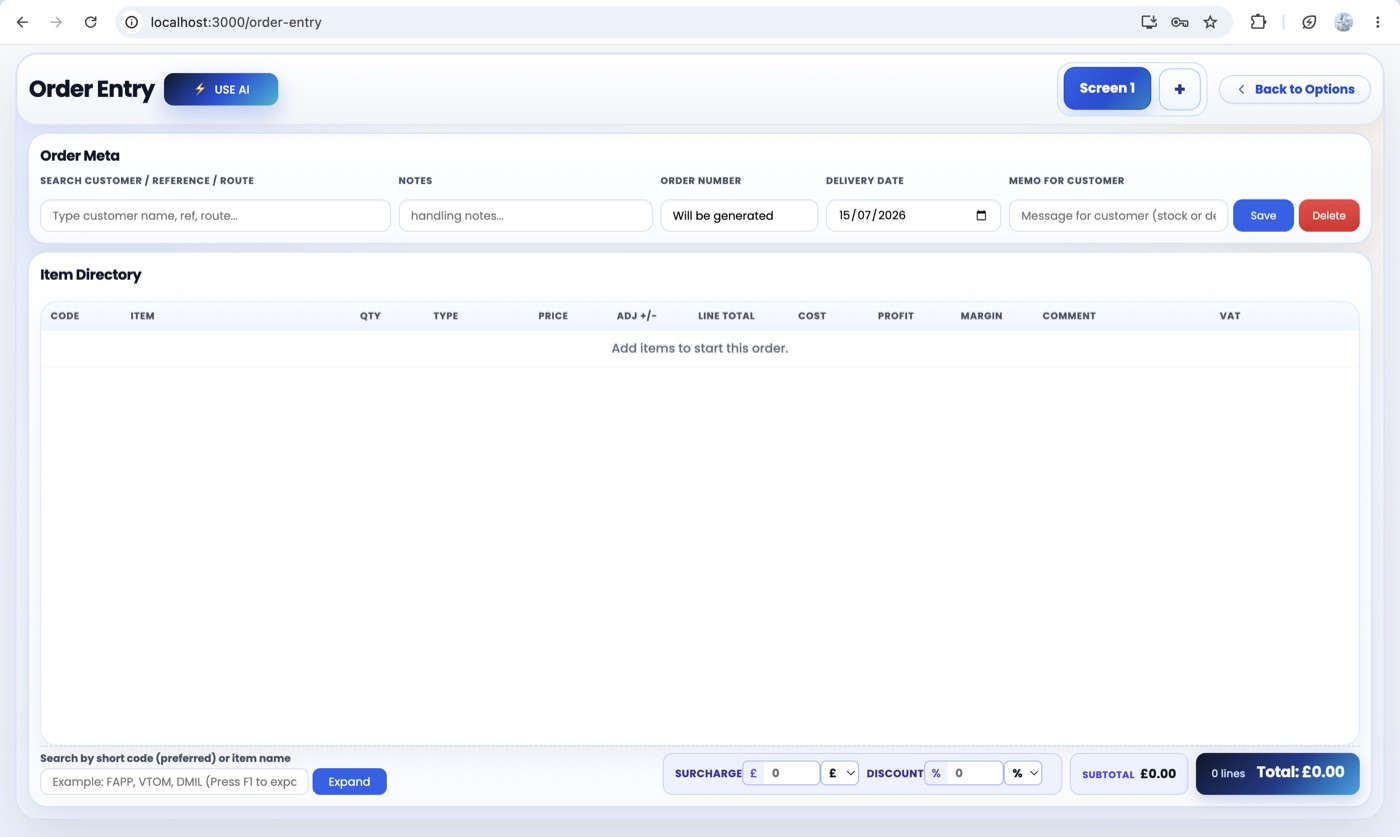Screen dimensions: 1400x837
Task: Save the order
Action: pyautogui.click(x=1263, y=215)
